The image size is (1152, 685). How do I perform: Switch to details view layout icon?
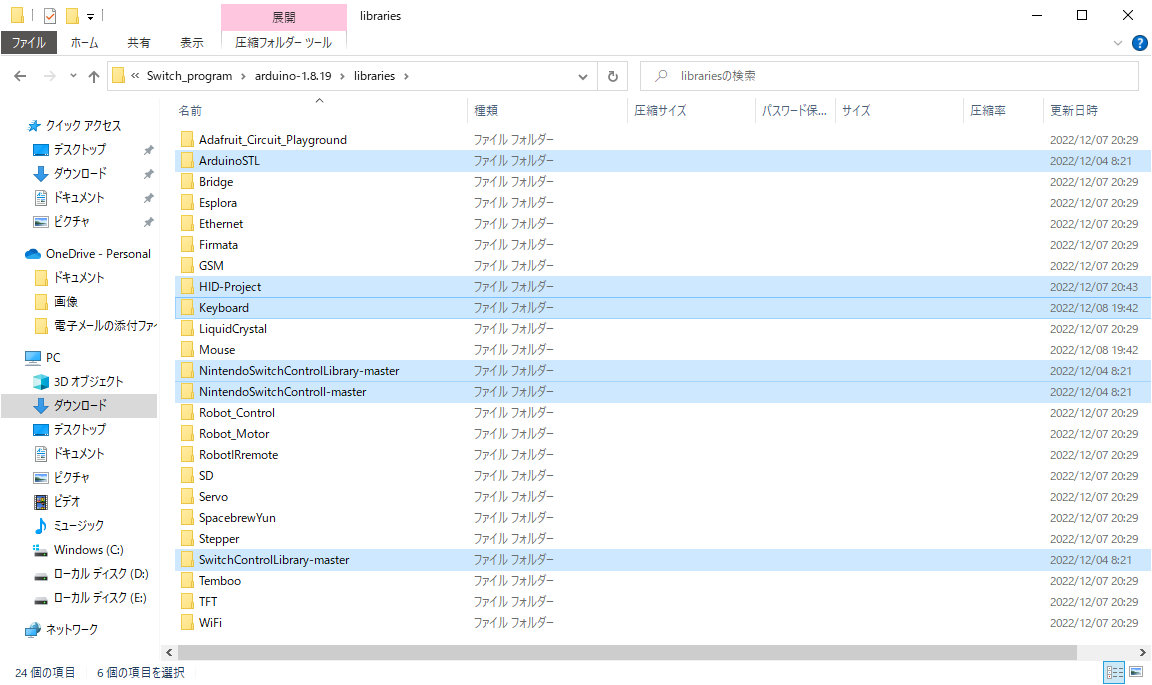pyautogui.click(x=1115, y=672)
